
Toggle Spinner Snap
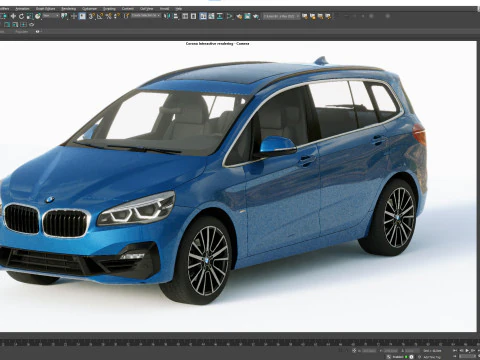[x=117, y=16]
